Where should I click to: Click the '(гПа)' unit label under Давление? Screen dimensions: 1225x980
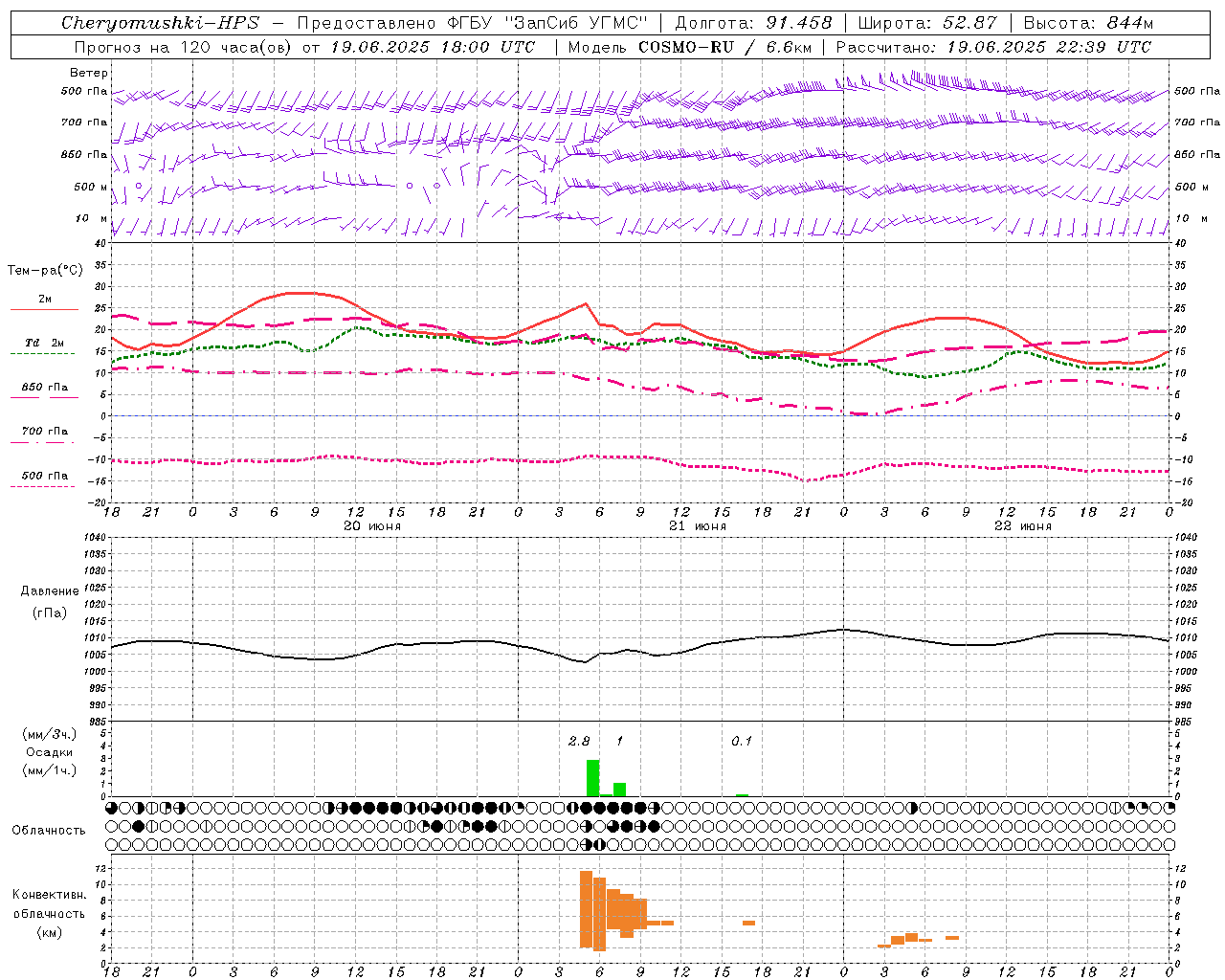coord(50,612)
